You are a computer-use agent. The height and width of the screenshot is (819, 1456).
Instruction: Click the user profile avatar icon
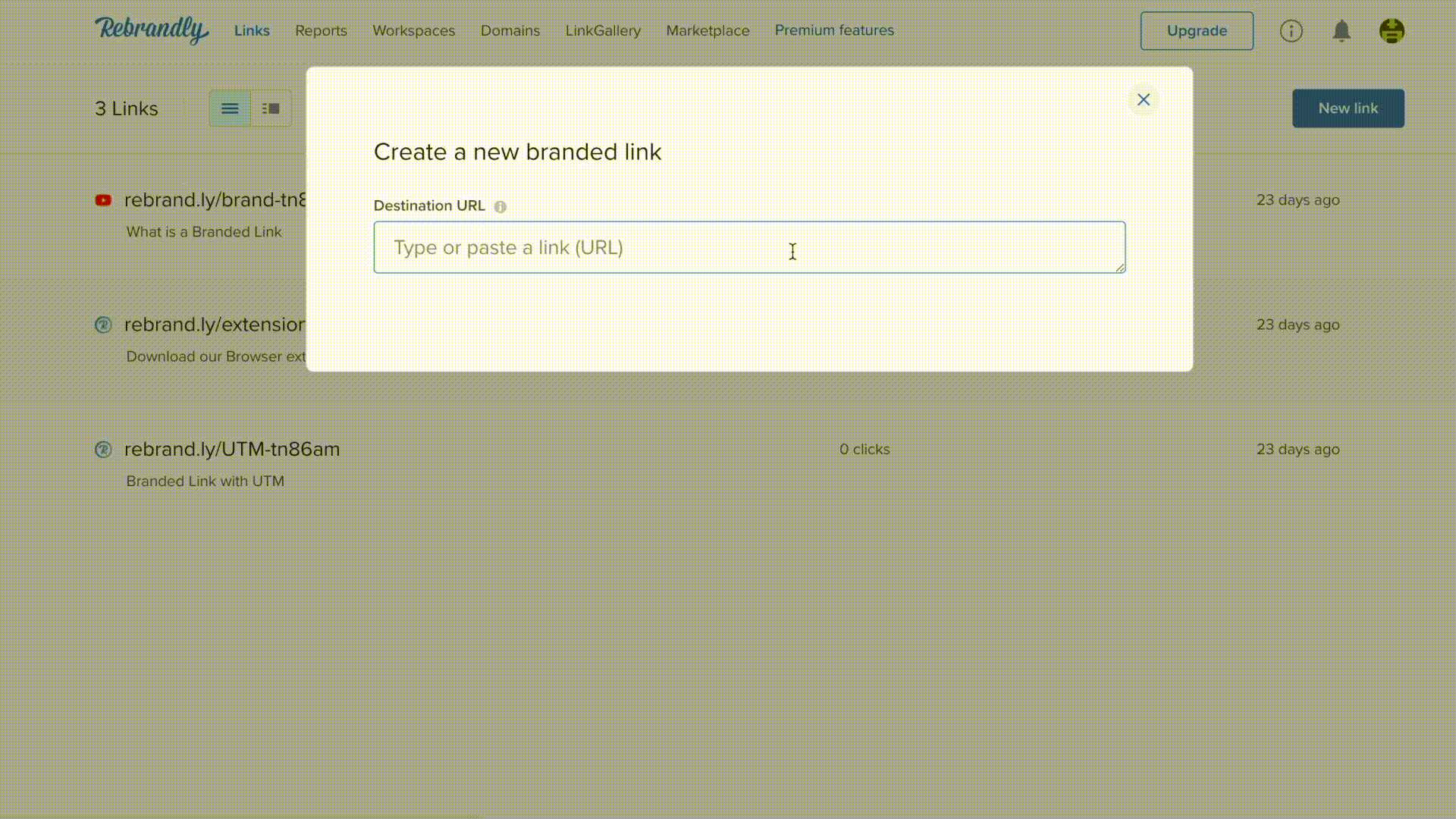[x=1392, y=30]
